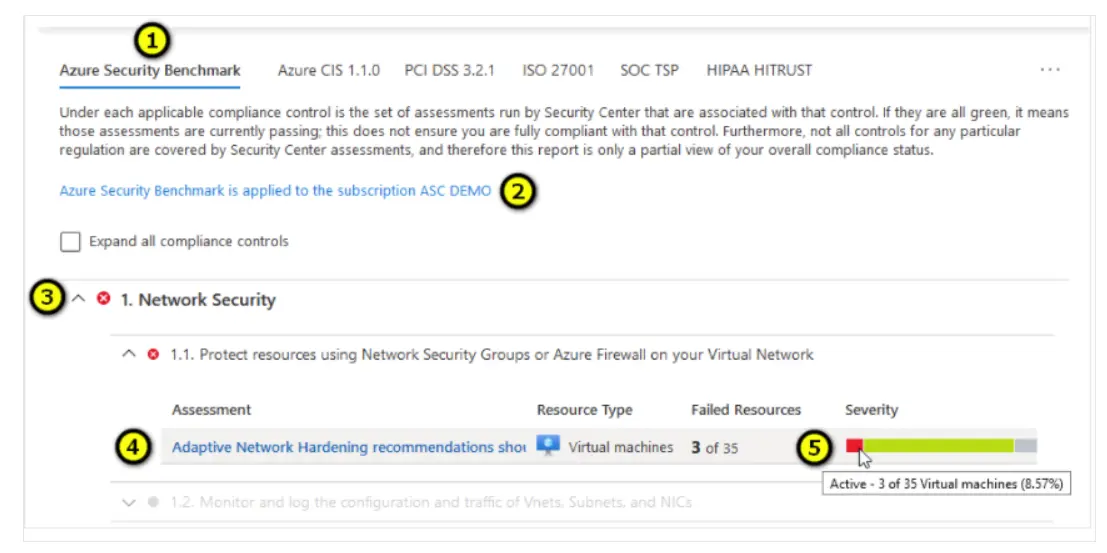The height and width of the screenshot is (553, 1107).
Task: Click the red failed icon beside Network Security
Action: click(104, 299)
